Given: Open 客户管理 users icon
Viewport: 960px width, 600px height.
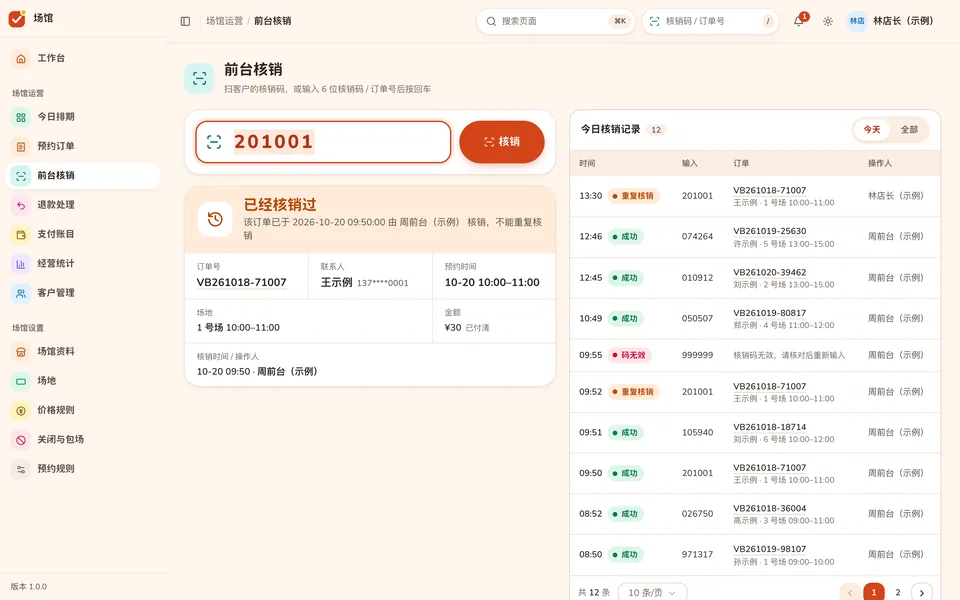Looking at the screenshot, I should [x=21, y=293].
